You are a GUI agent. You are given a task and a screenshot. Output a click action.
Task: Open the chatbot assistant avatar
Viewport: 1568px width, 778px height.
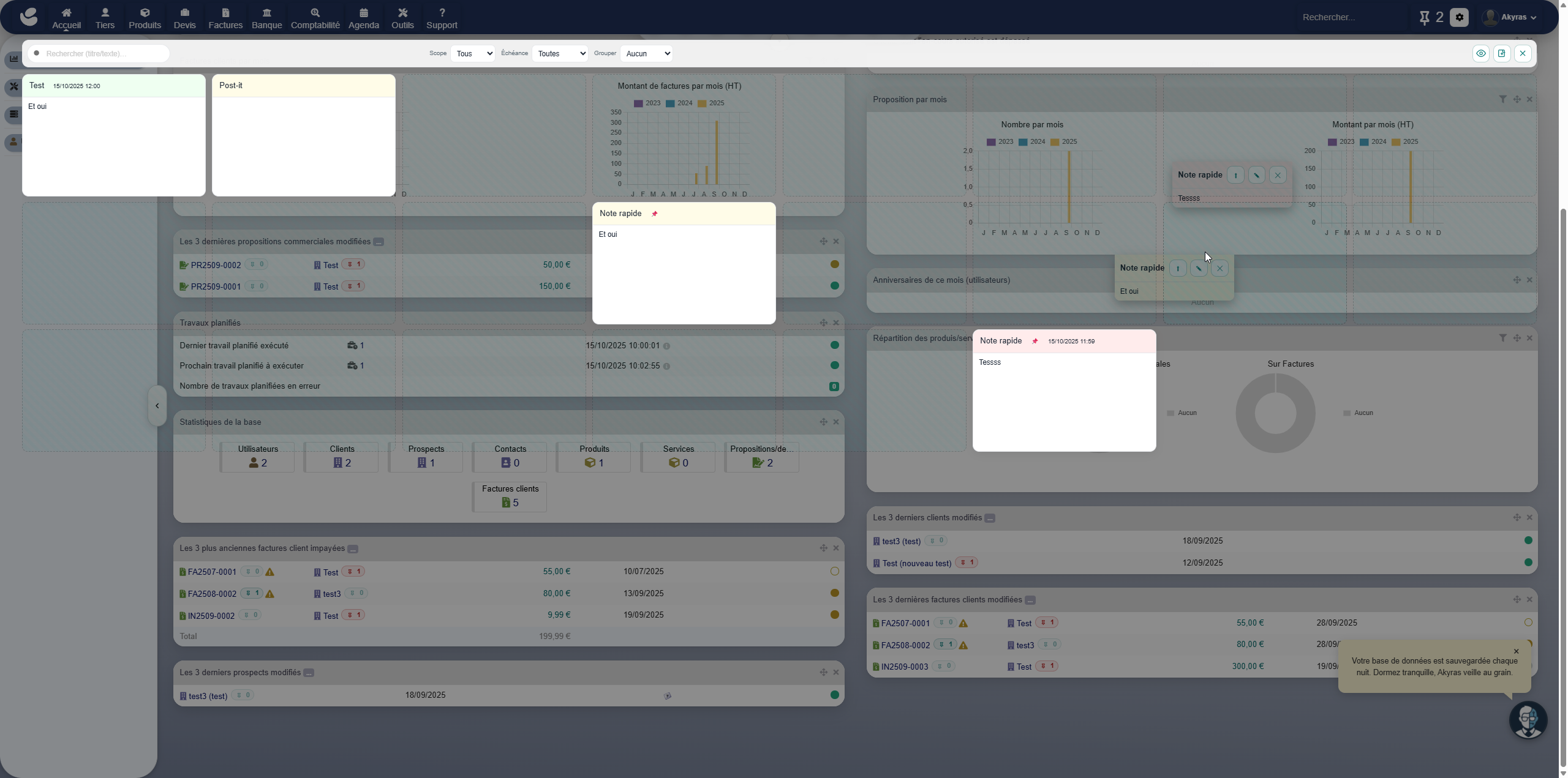[1528, 720]
